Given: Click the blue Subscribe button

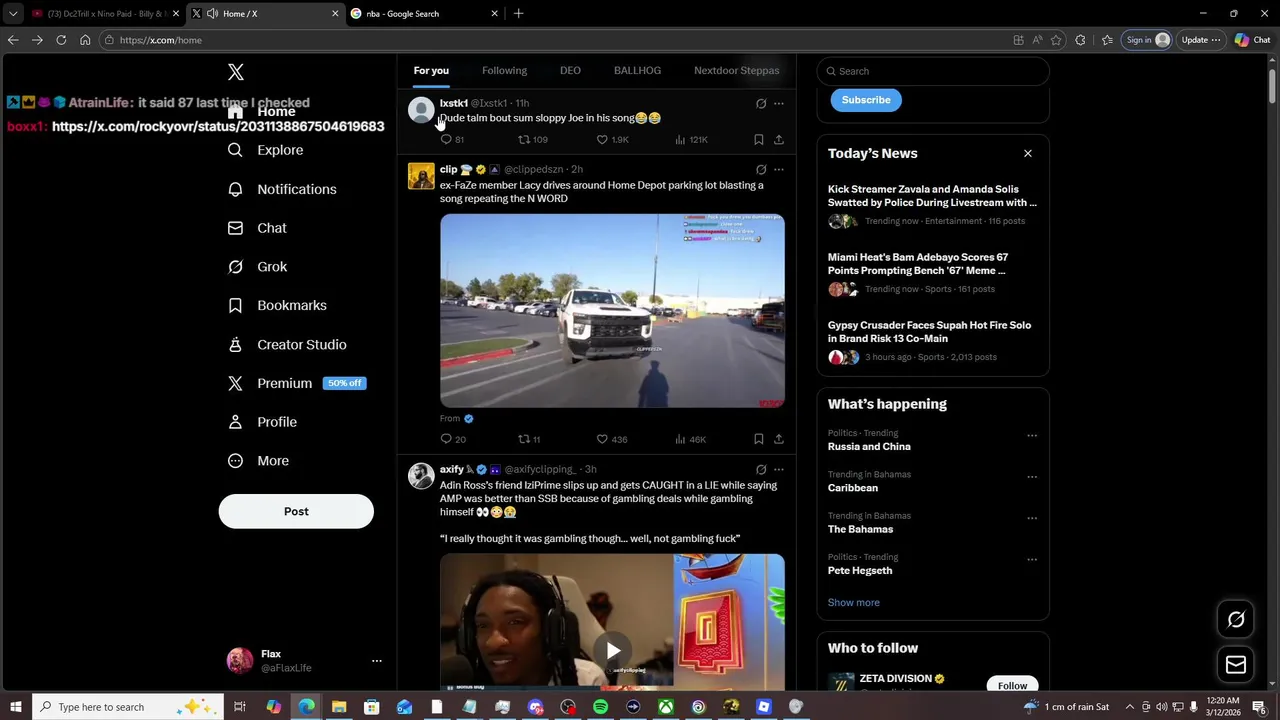Looking at the screenshot, I should pos(866,100).
